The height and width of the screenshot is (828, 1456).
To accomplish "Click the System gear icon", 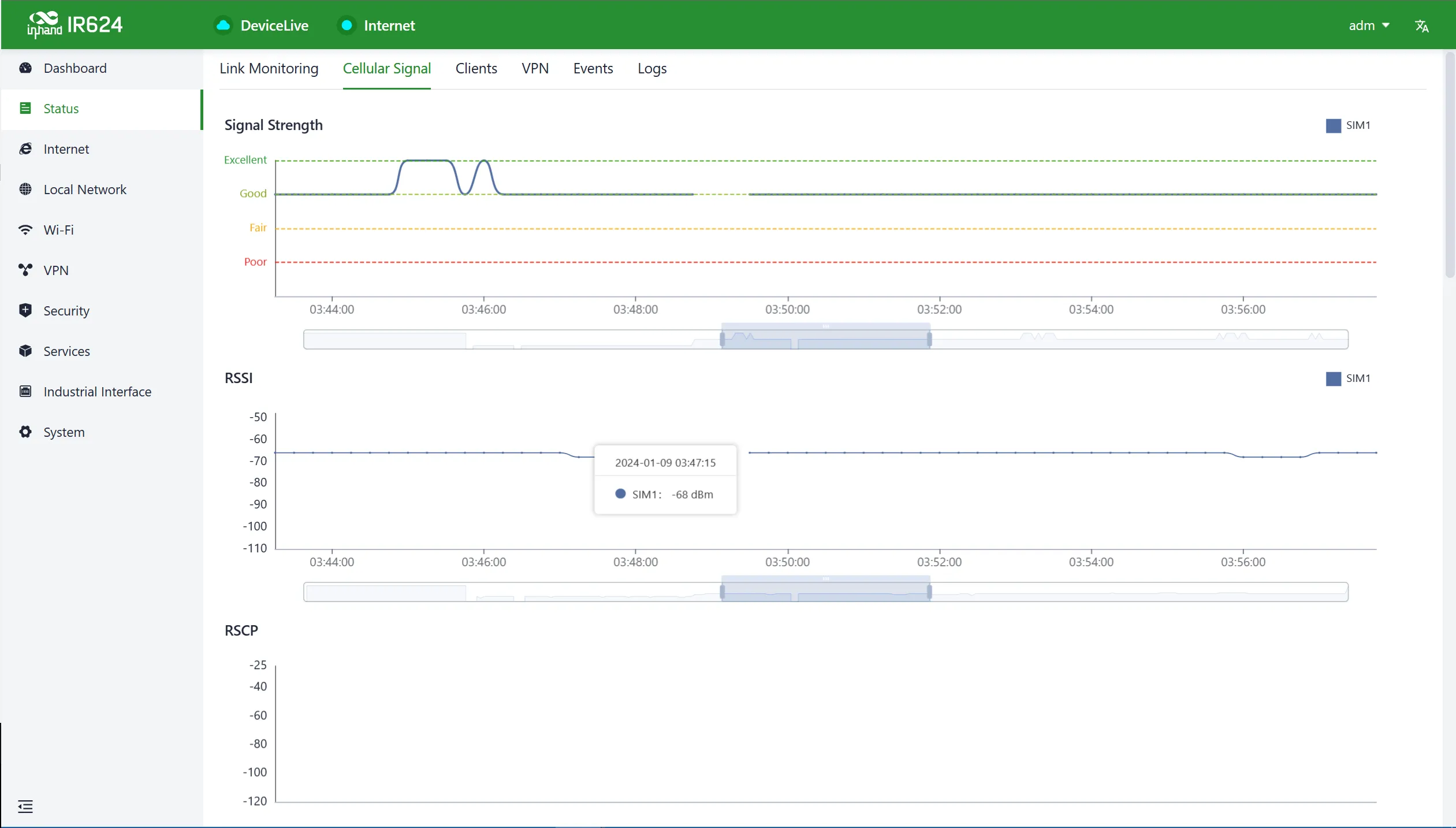I will pos(25,432).
